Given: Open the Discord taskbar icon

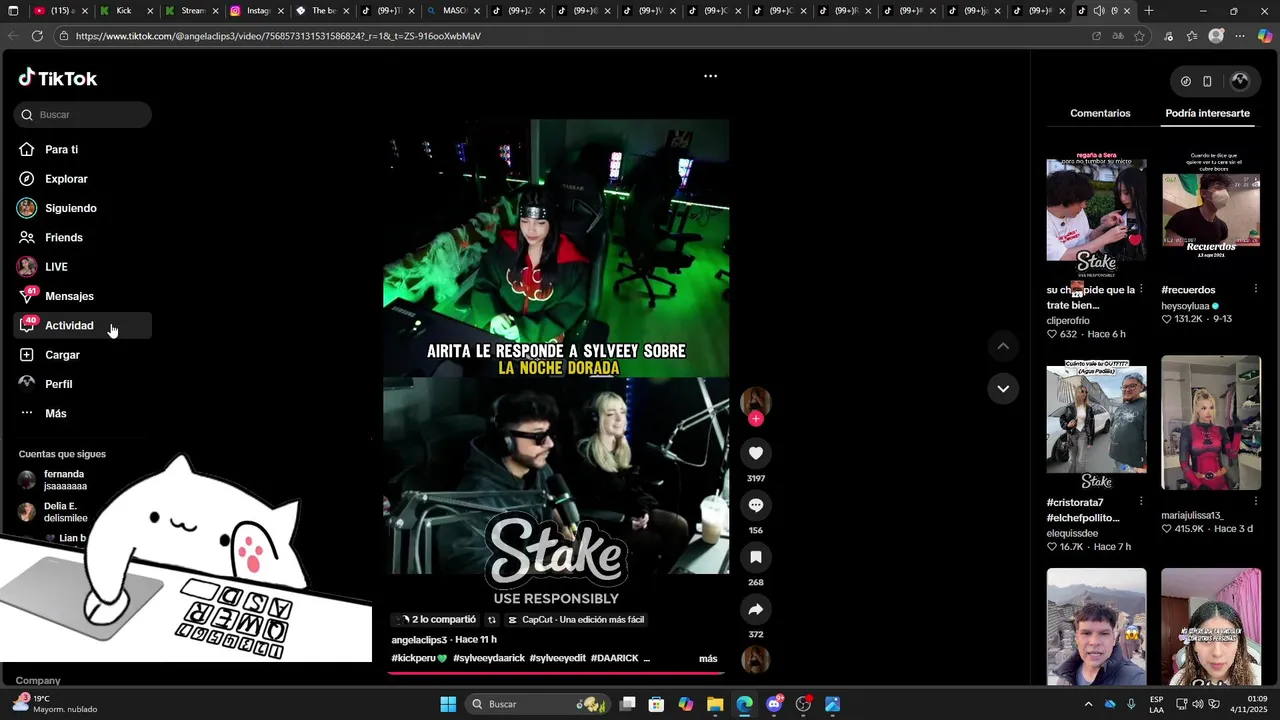Looking at the screenshot, I should pyautogui.click(x=774, y=704).
